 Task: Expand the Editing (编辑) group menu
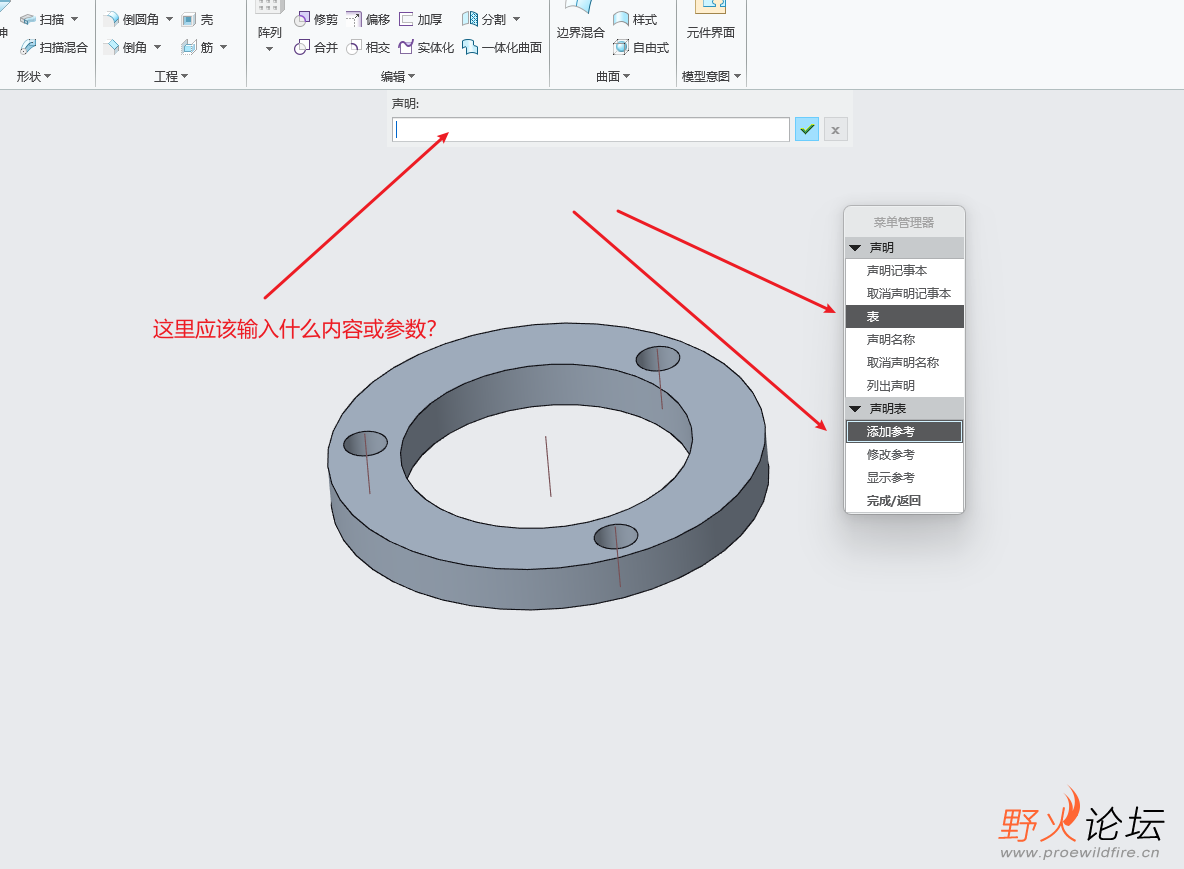tap(398, 76)
